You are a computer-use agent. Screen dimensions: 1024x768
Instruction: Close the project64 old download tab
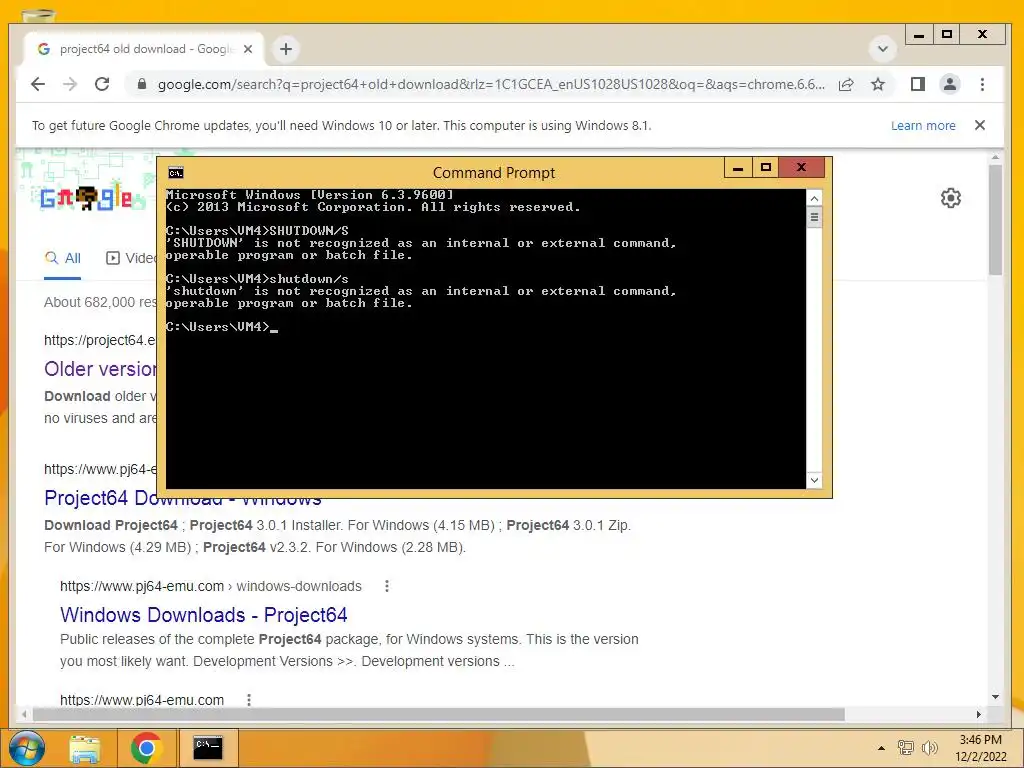point(248,49)
